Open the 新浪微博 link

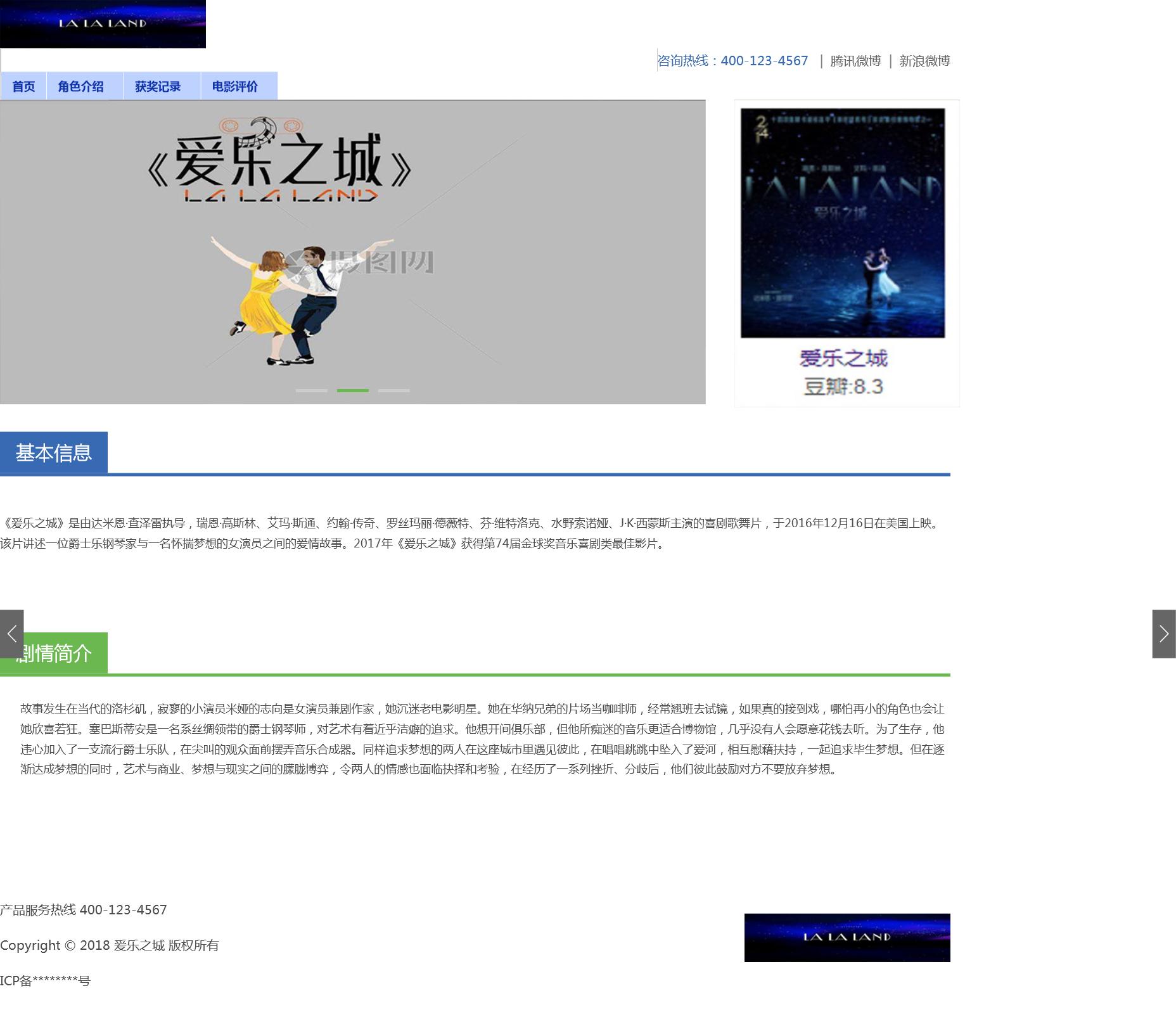click(x=924, y=61)
